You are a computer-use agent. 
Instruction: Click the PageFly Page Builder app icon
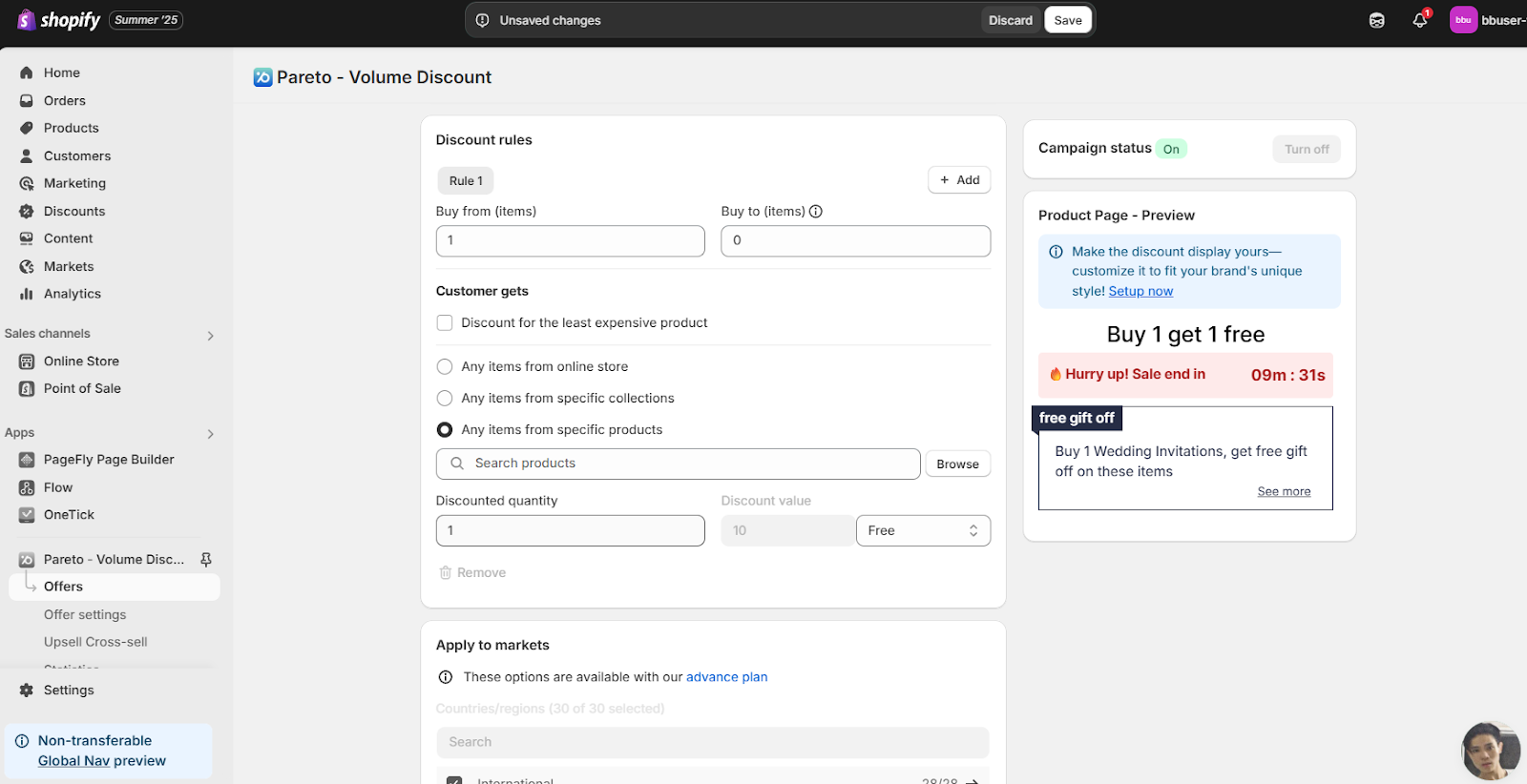coord(27,460)
